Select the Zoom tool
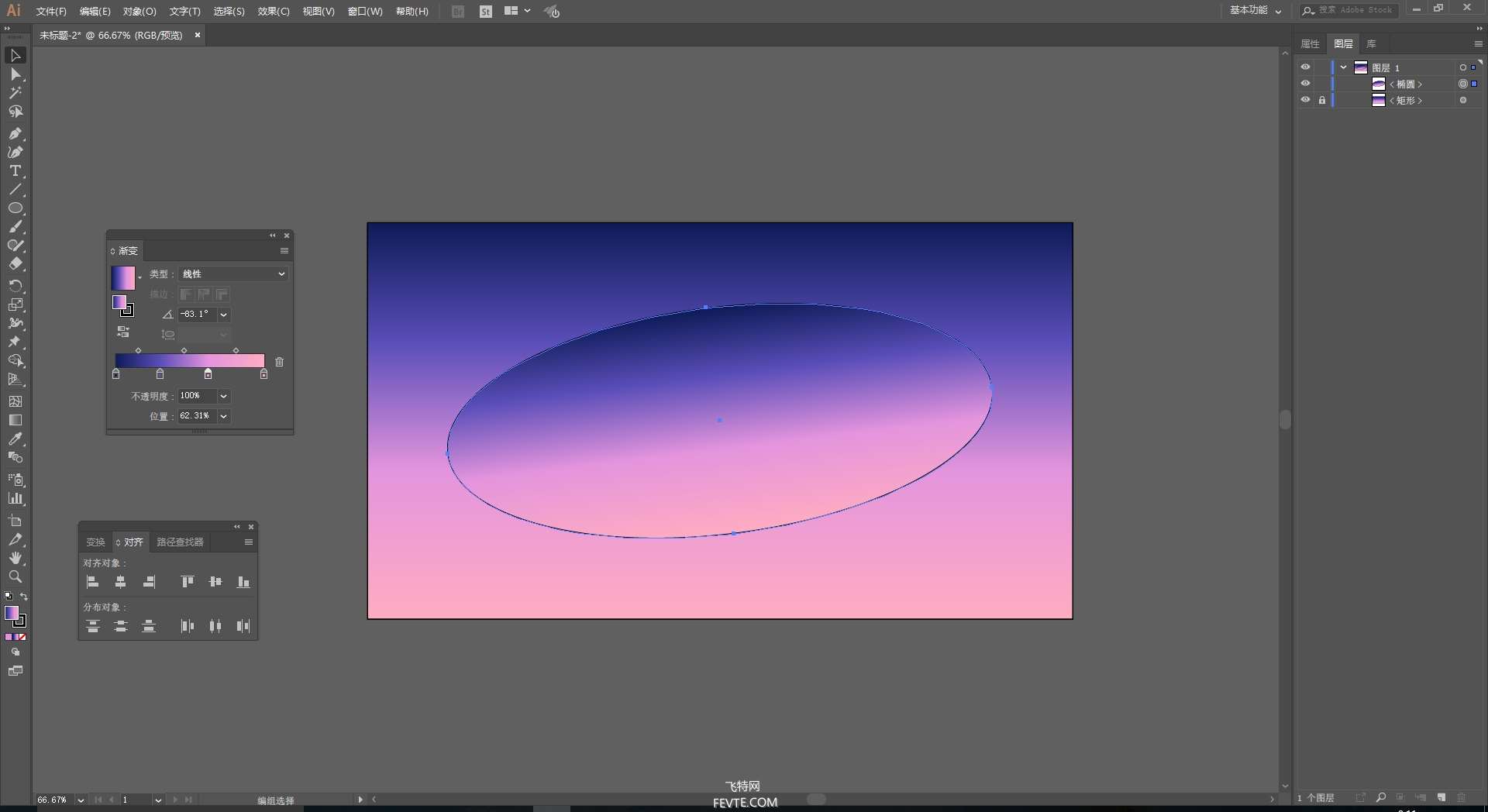Viewport: 1488px width, 812px height. (x=15, y=576)
